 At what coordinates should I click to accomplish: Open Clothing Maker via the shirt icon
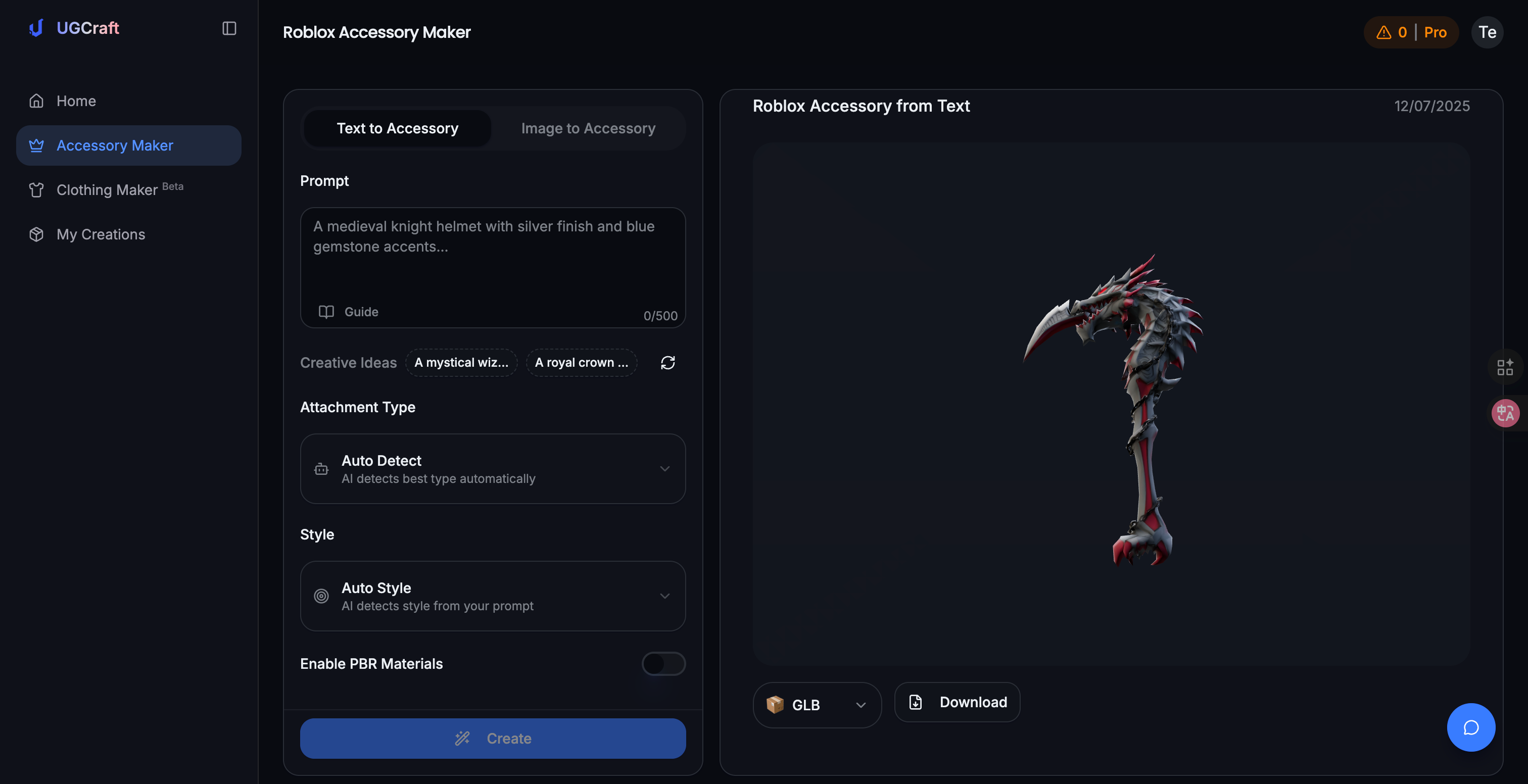pos(36,190)
